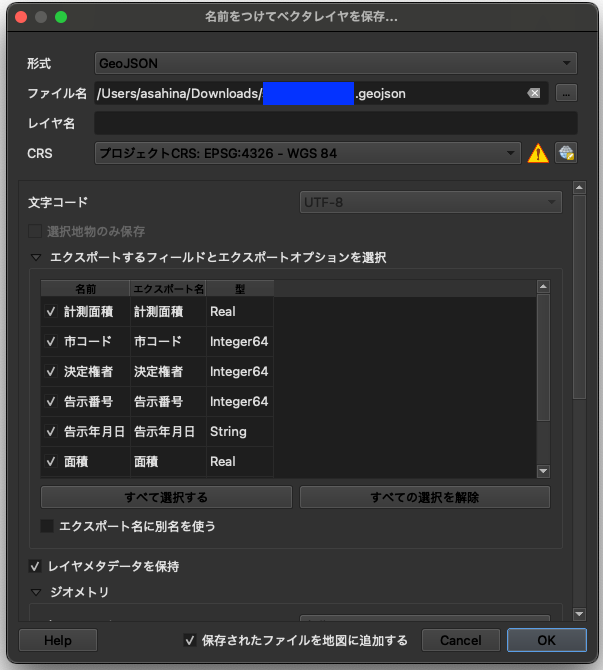Screen dimensions: 603x670
Task: Click the field table scroll-up arrow
Action: 543,286
